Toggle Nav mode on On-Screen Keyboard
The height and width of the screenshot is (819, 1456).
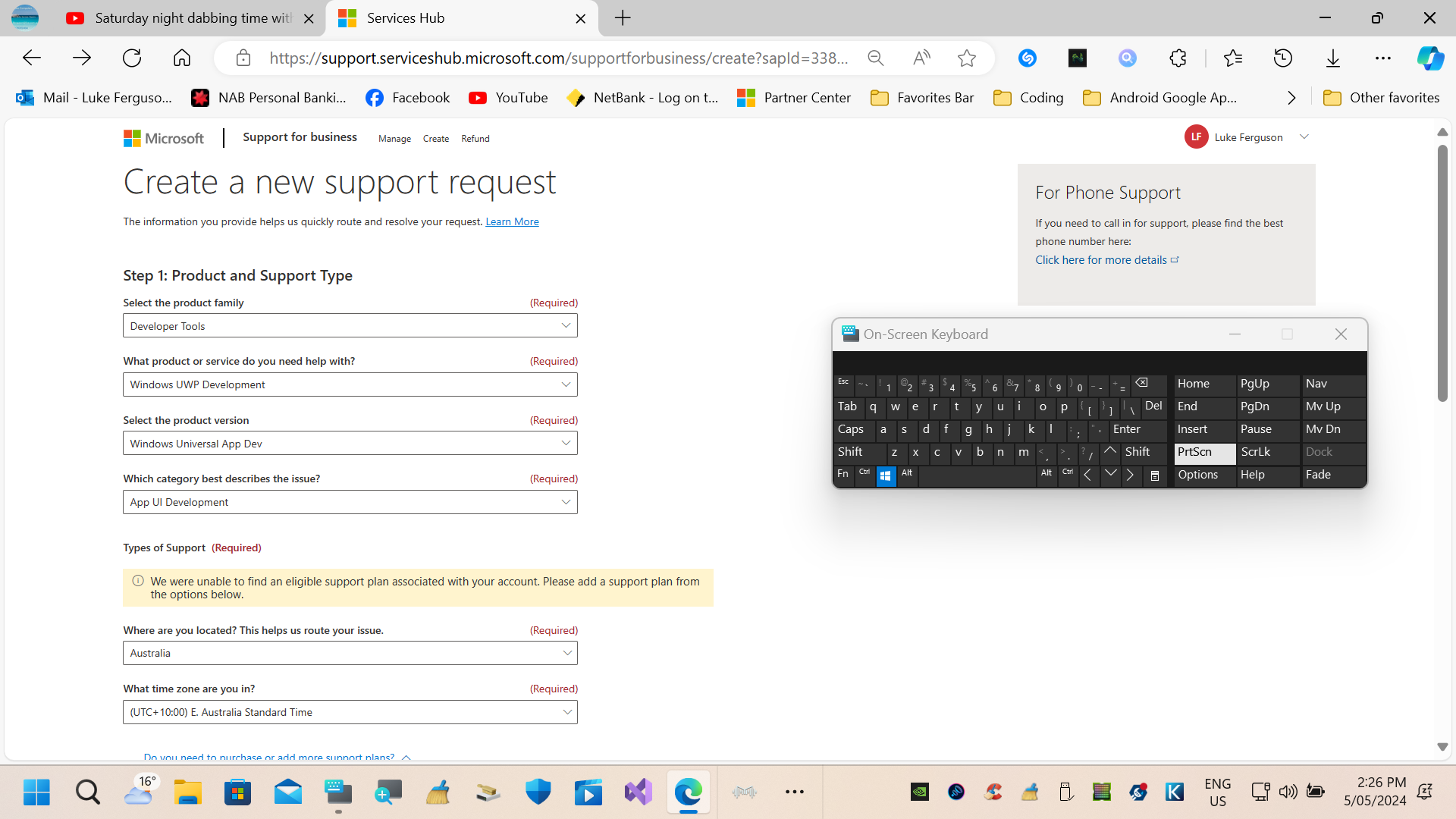(x=1333, y=384)
